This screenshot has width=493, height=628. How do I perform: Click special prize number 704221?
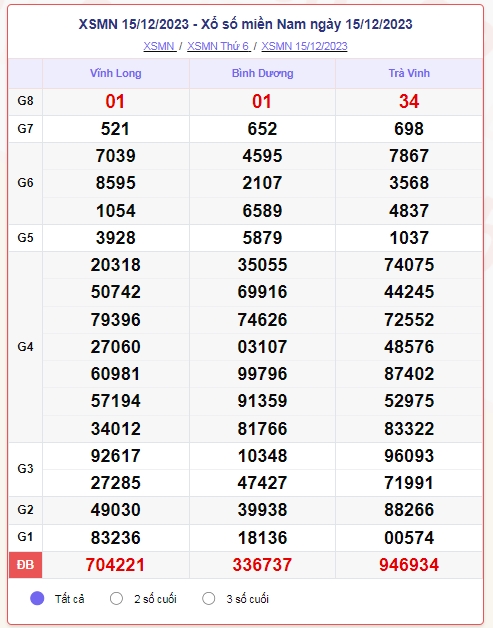coord(115,565)
